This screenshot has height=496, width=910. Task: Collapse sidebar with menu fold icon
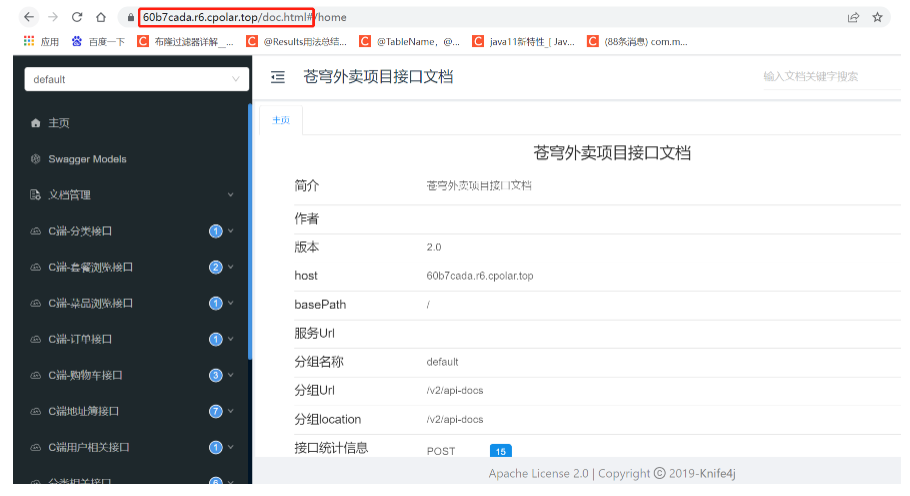pos(278,77)
